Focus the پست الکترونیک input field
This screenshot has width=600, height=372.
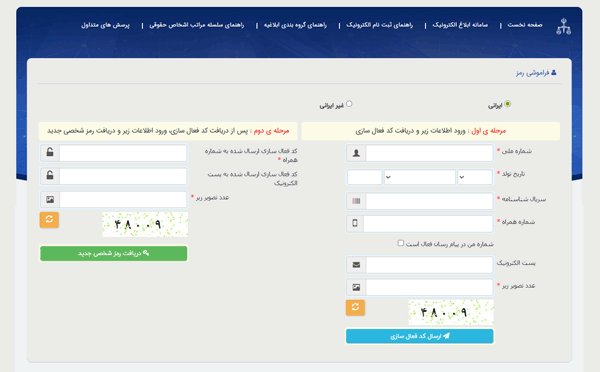pos(429,265)
